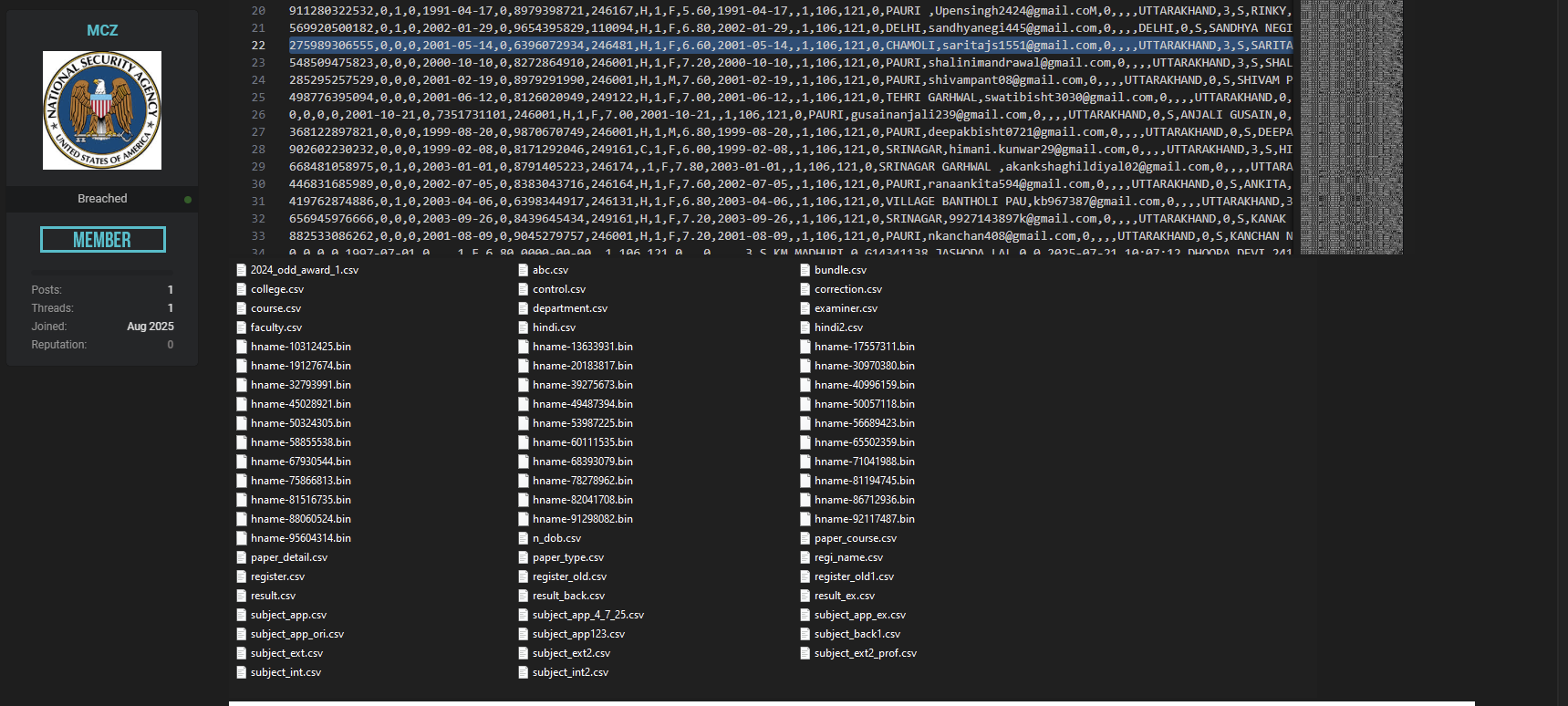Click the file icon next to abc.csv
Screen dimensions: 1568x706
[524, 270]
